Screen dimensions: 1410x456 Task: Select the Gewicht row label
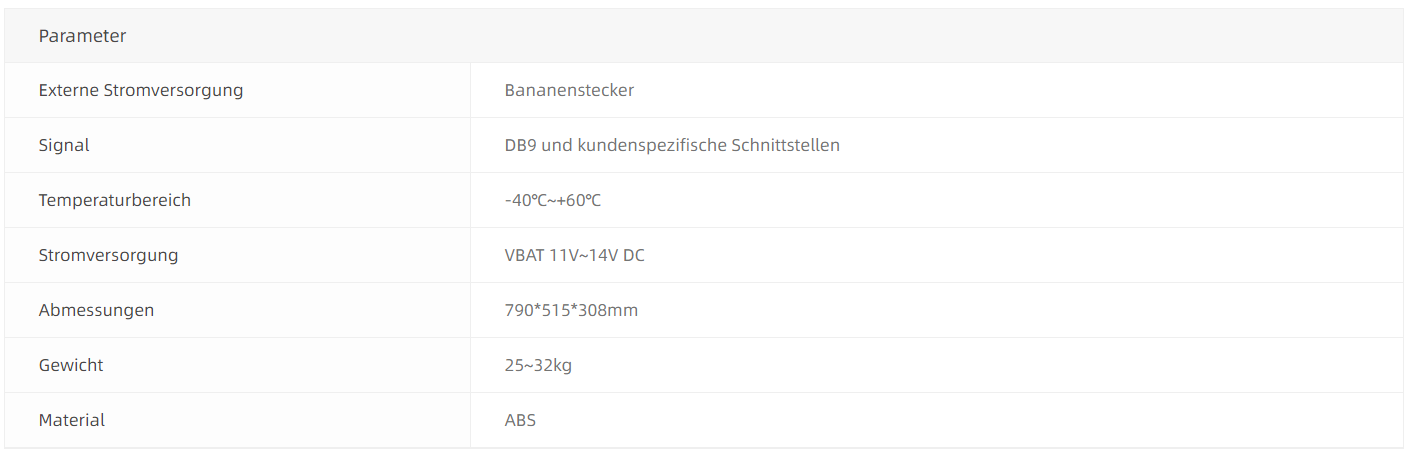tap(71, 365)
